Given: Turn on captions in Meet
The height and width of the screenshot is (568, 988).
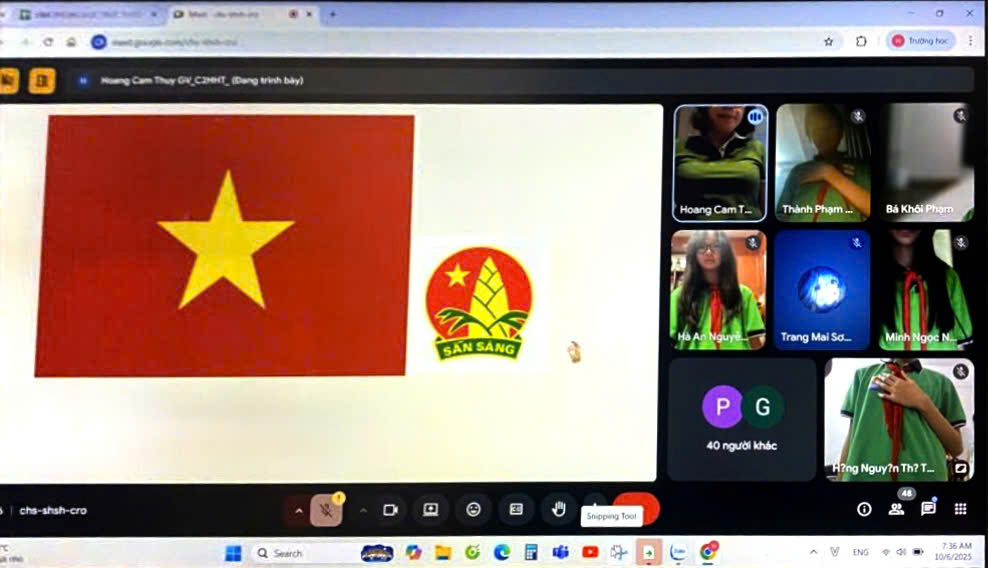Looking at the screenshot, I should 516,509.
